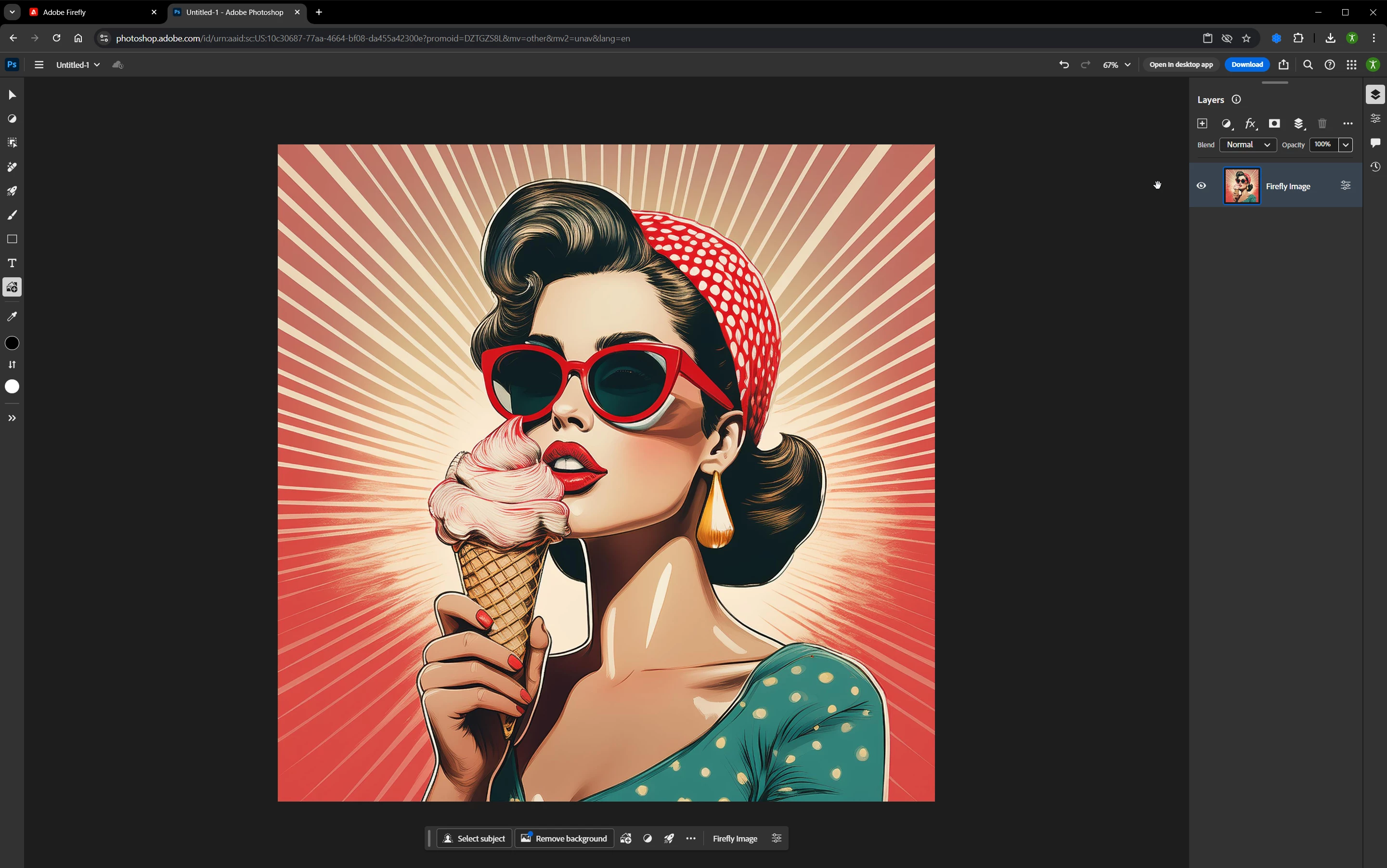
Task: Open the black foreground color swatch
Action: pyautogui.click(x=12, y=343)
